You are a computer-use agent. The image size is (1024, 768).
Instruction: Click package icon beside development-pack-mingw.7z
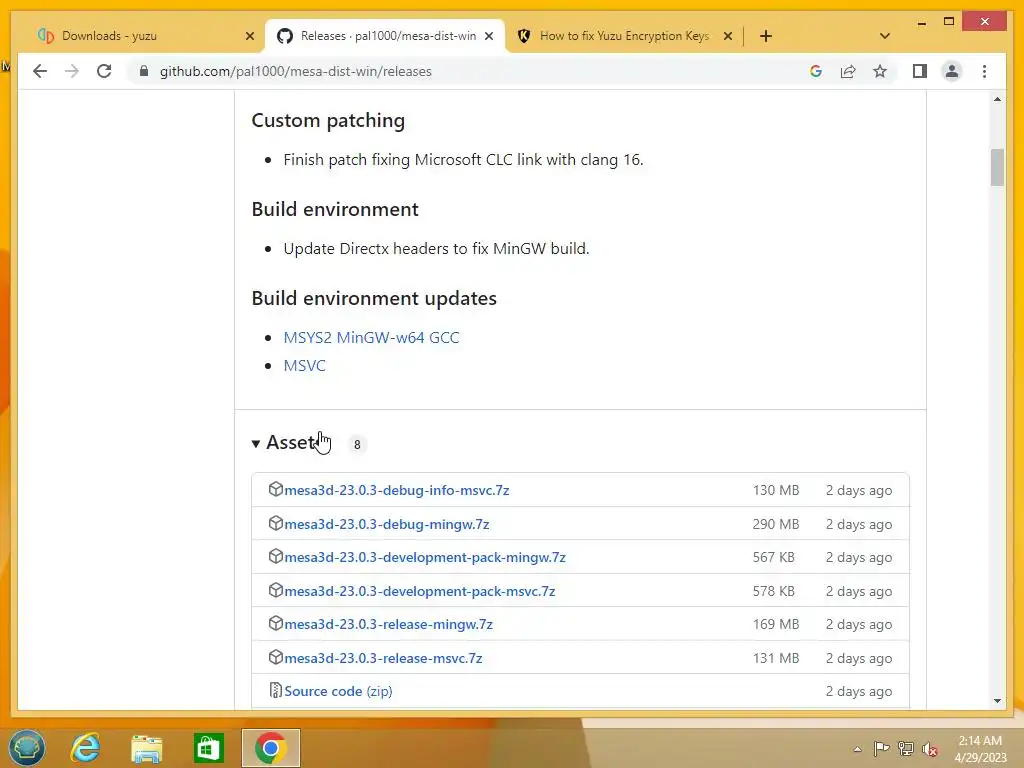(x=276, y=556)
